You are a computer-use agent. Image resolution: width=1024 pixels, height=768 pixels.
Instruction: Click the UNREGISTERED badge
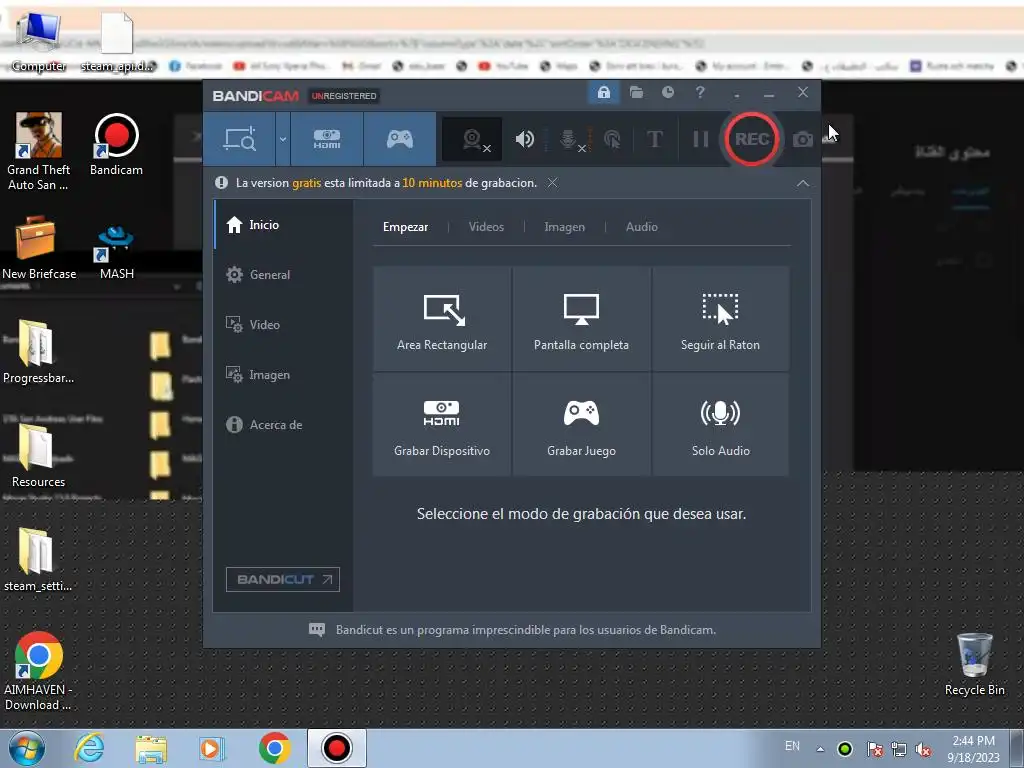pyautogui.click(x=344, y=96)
